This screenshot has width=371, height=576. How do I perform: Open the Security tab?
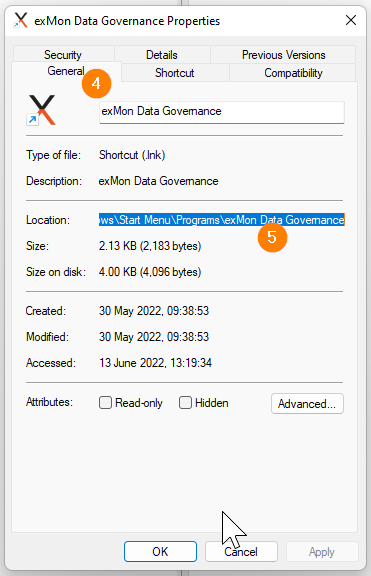pos(63,54)
